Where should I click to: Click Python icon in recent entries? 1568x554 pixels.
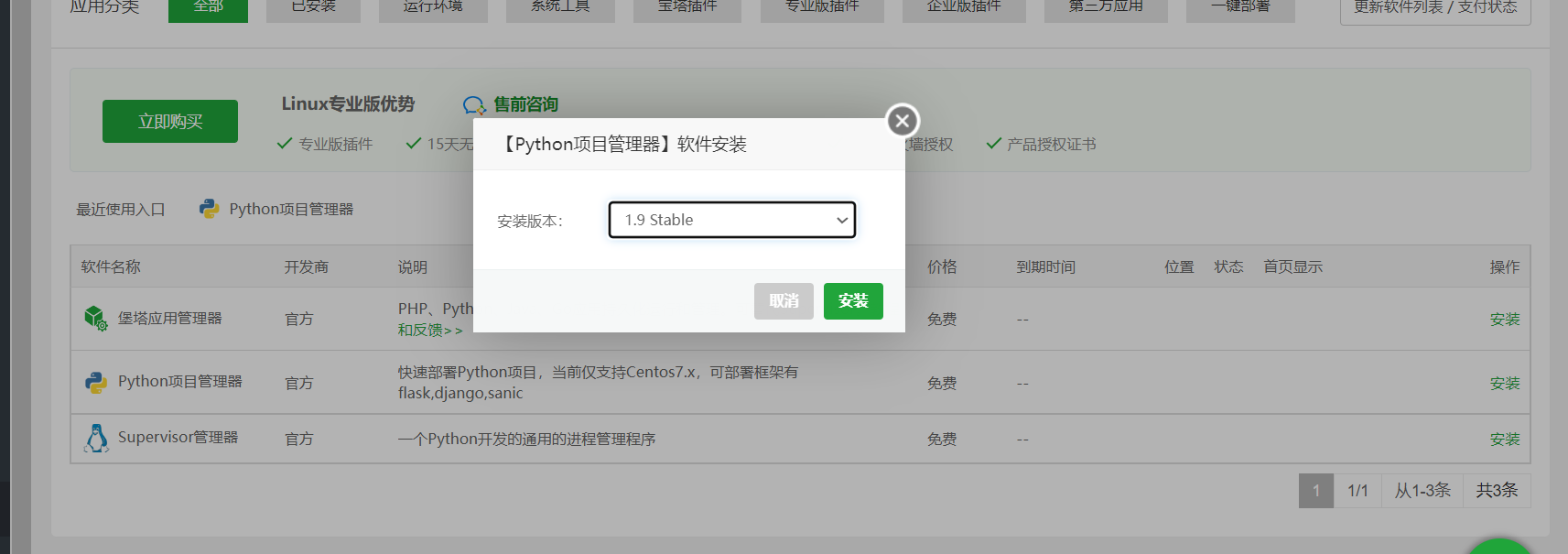tap(210, 209)
